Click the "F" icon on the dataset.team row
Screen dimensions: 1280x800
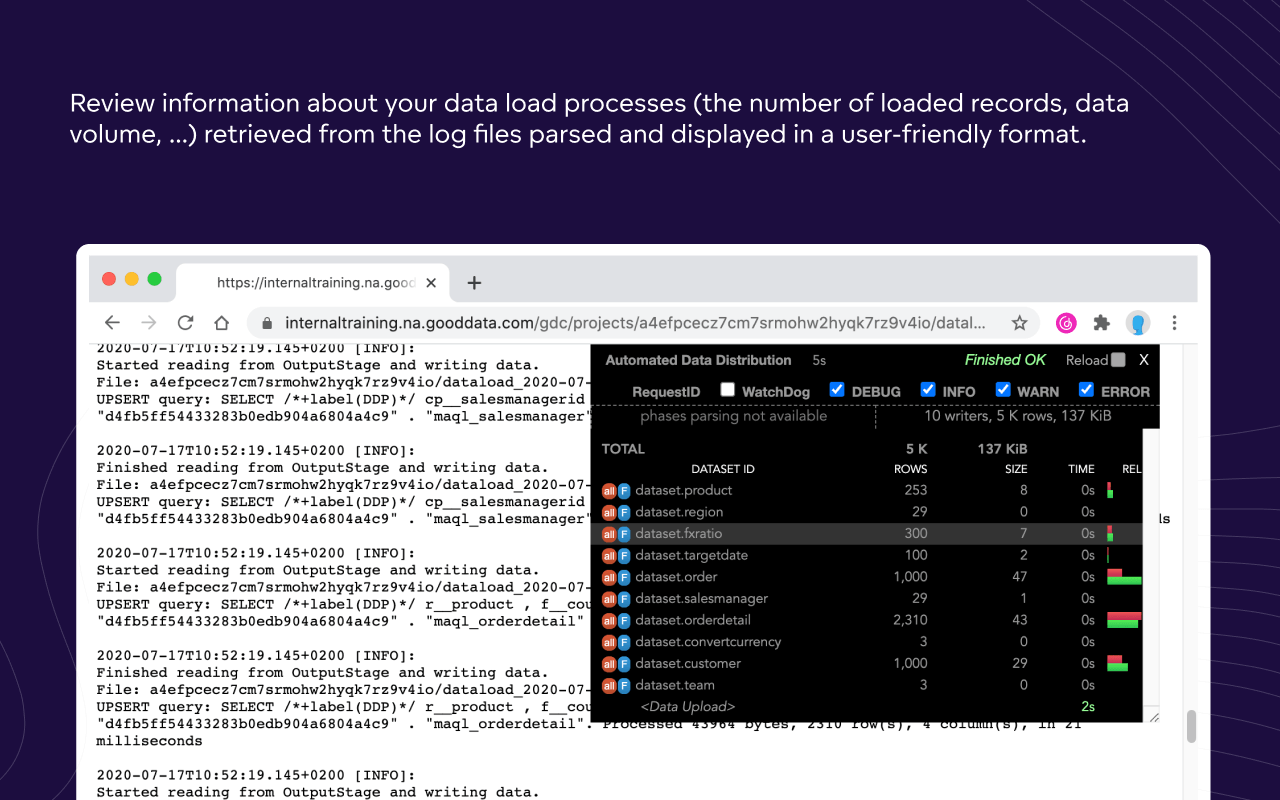point(624,685)
